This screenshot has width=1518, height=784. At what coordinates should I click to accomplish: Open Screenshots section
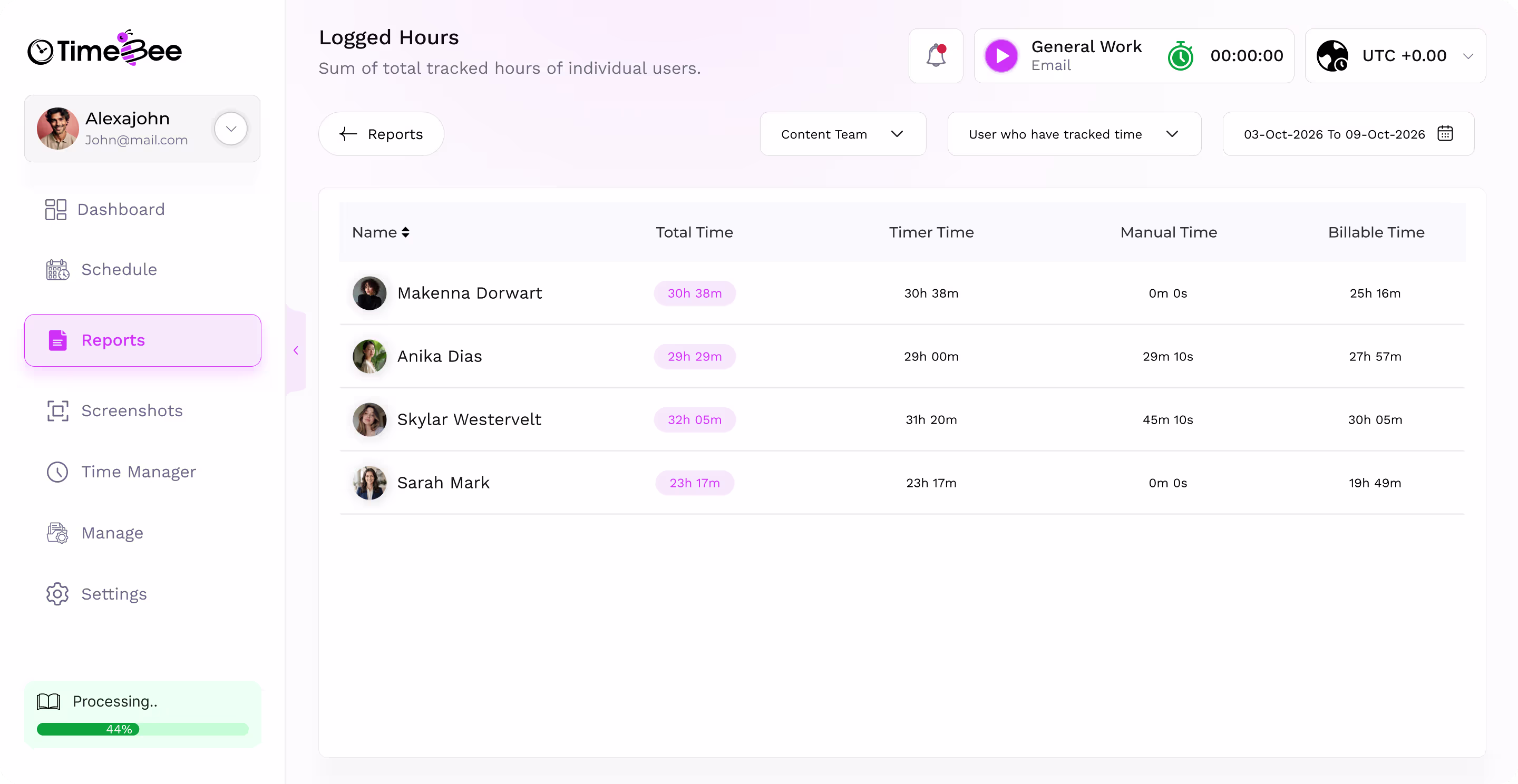(132, 410)
